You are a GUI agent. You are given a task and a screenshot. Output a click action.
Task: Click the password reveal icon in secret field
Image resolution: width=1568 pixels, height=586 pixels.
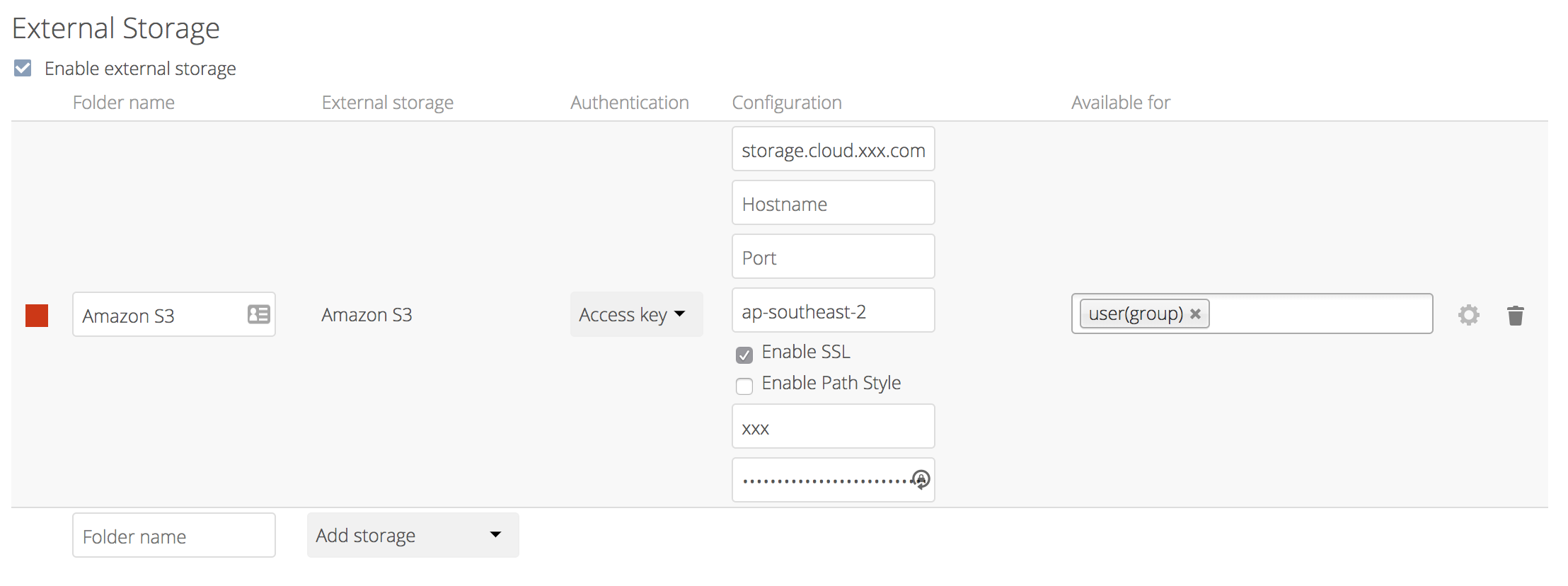[x=921, y=480]
